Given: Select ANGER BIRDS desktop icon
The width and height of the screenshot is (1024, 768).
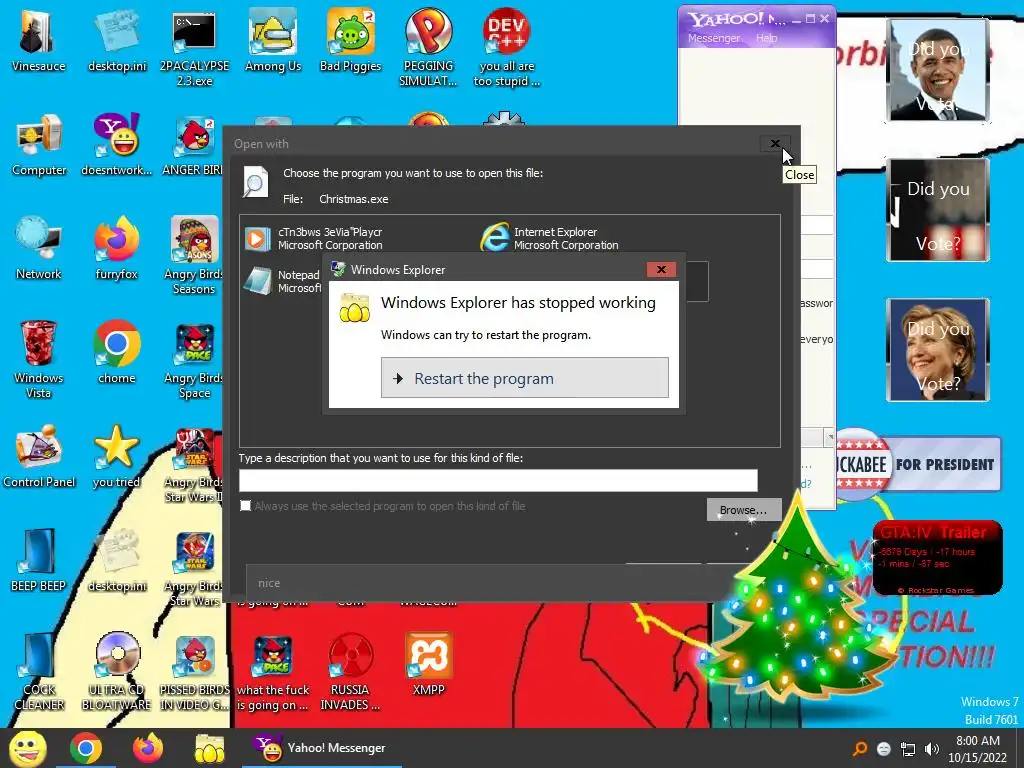Looking at the screenshot, I should pos(193,145).
